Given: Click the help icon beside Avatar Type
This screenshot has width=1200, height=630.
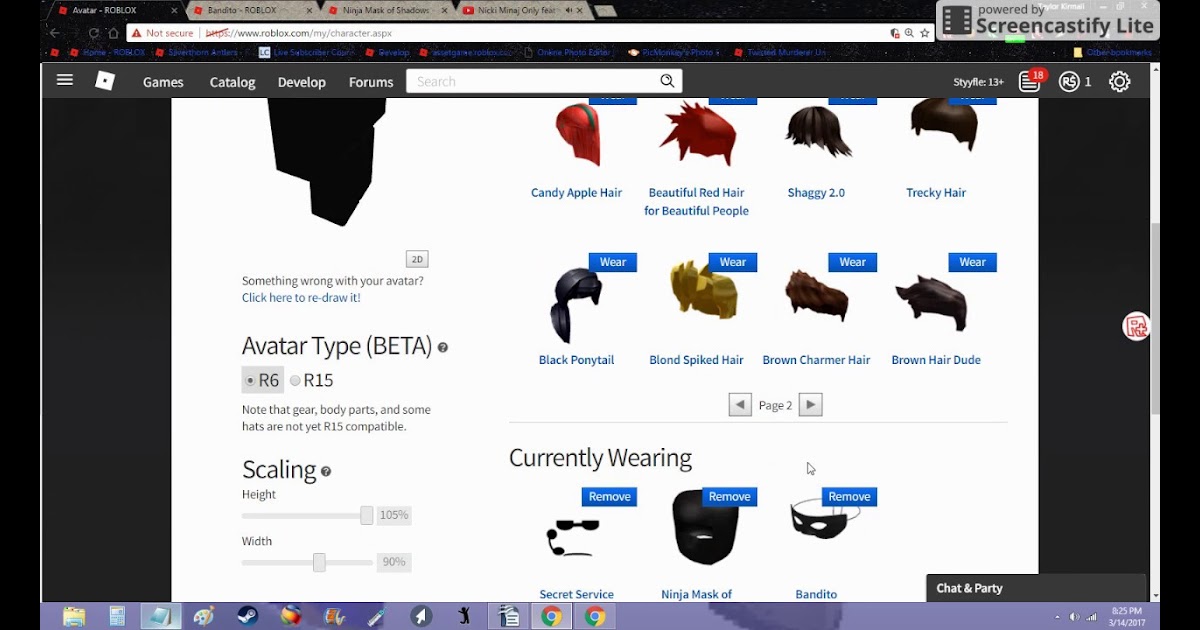Looking at the screenshot, I should point(443,348).
